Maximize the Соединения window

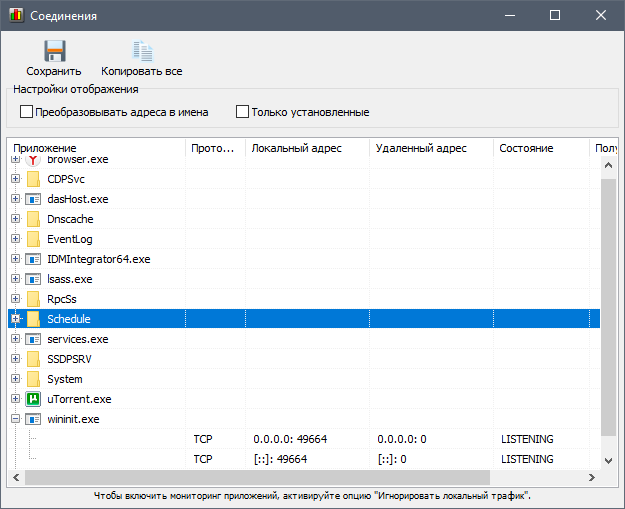555,15
